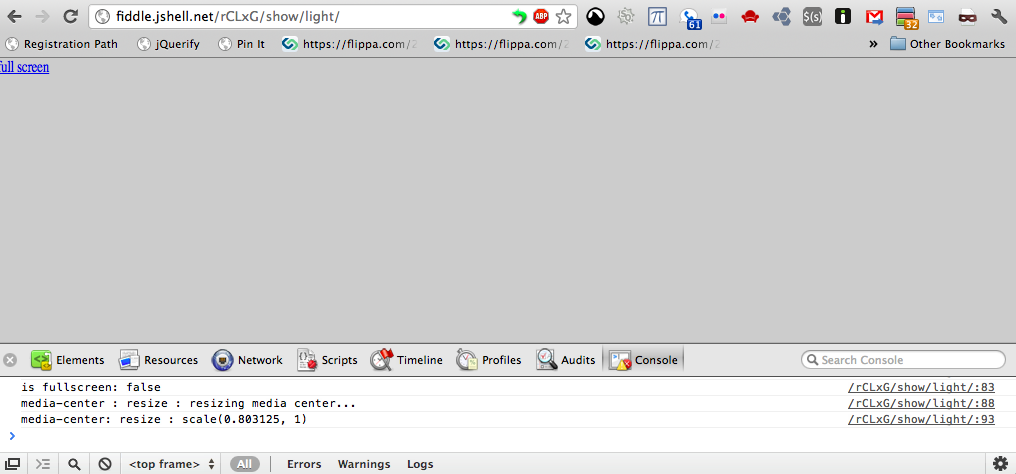Open the Adblock Plus ABP icon
The width and height of the screenshot is (1016, 474).
[x=541, y=17]
